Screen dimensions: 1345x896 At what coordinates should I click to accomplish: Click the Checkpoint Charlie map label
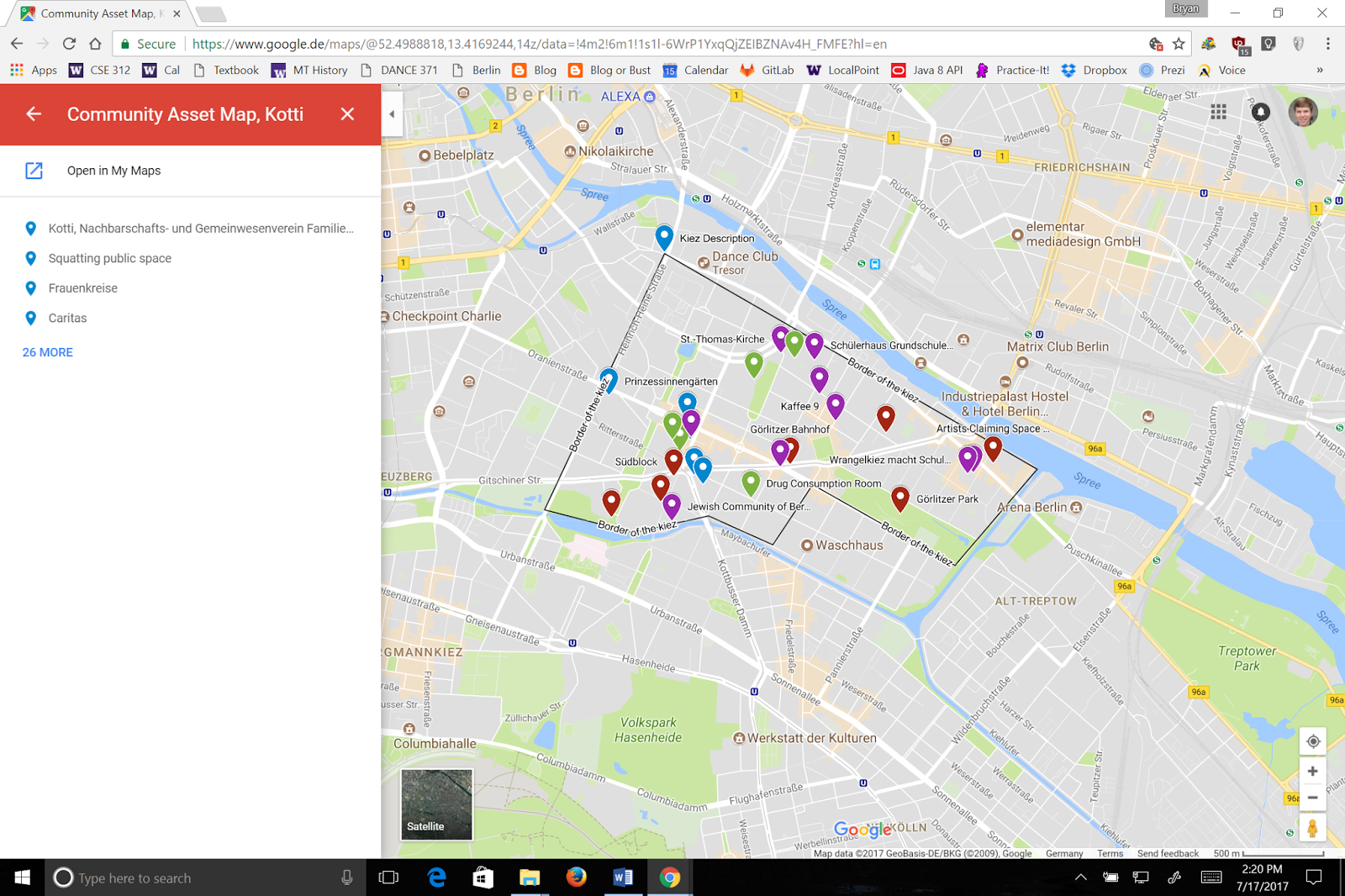pos(446,316)
